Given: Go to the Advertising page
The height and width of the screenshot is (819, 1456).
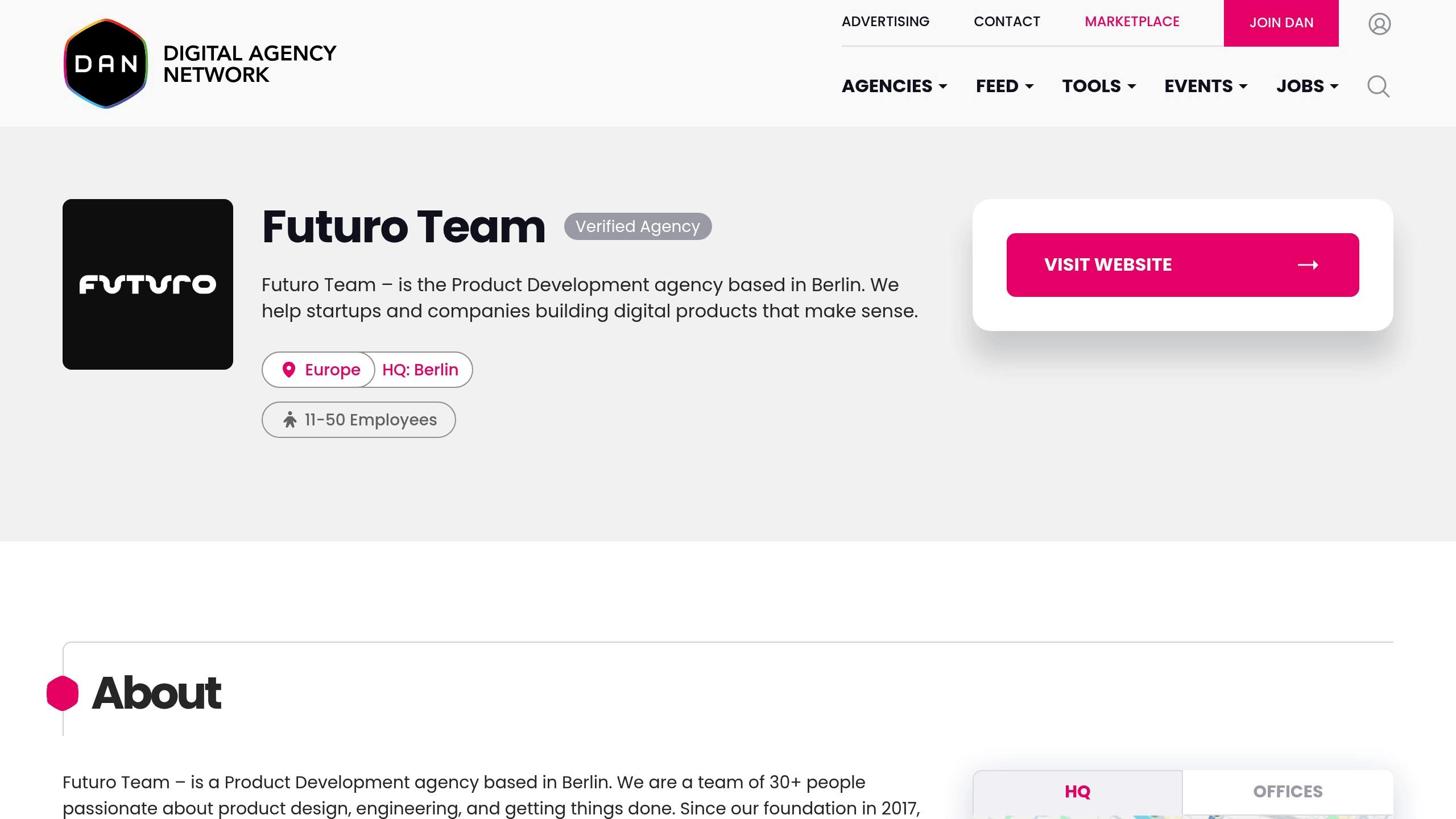Looking at the screenshot, I should pos(886,22).
